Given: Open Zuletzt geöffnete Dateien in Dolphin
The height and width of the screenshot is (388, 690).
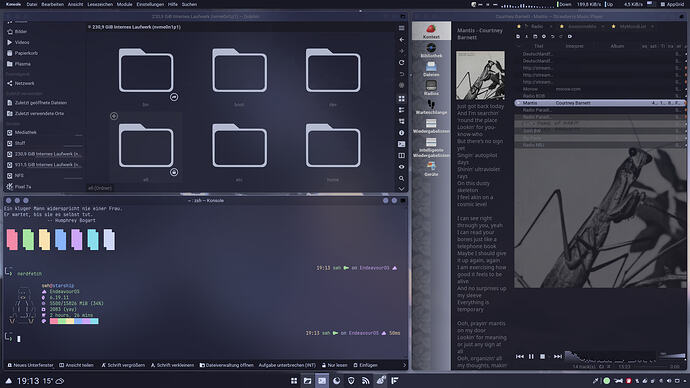Looking at the screenshot, I should (37, 102).
